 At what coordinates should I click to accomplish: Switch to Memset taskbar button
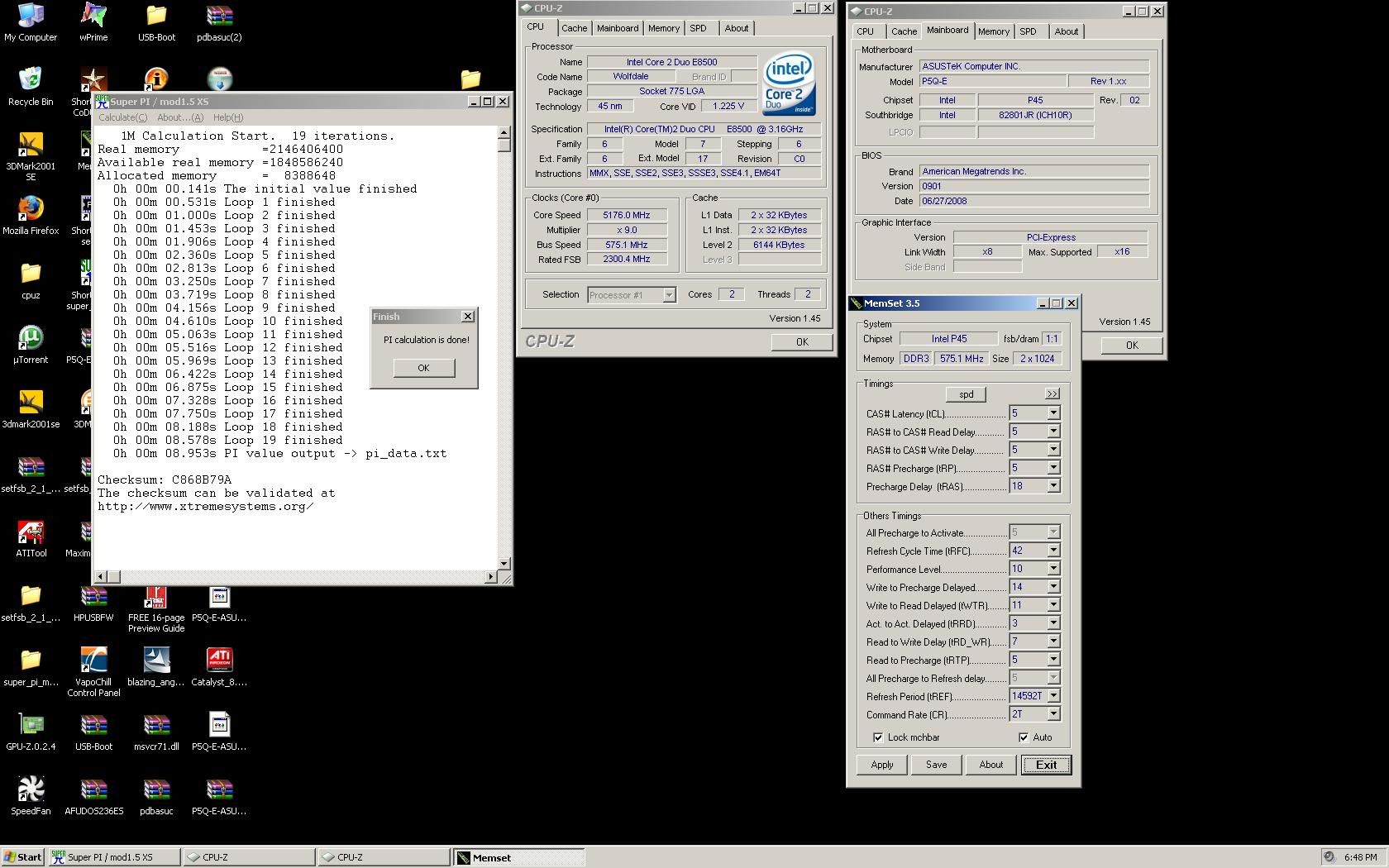519,857
